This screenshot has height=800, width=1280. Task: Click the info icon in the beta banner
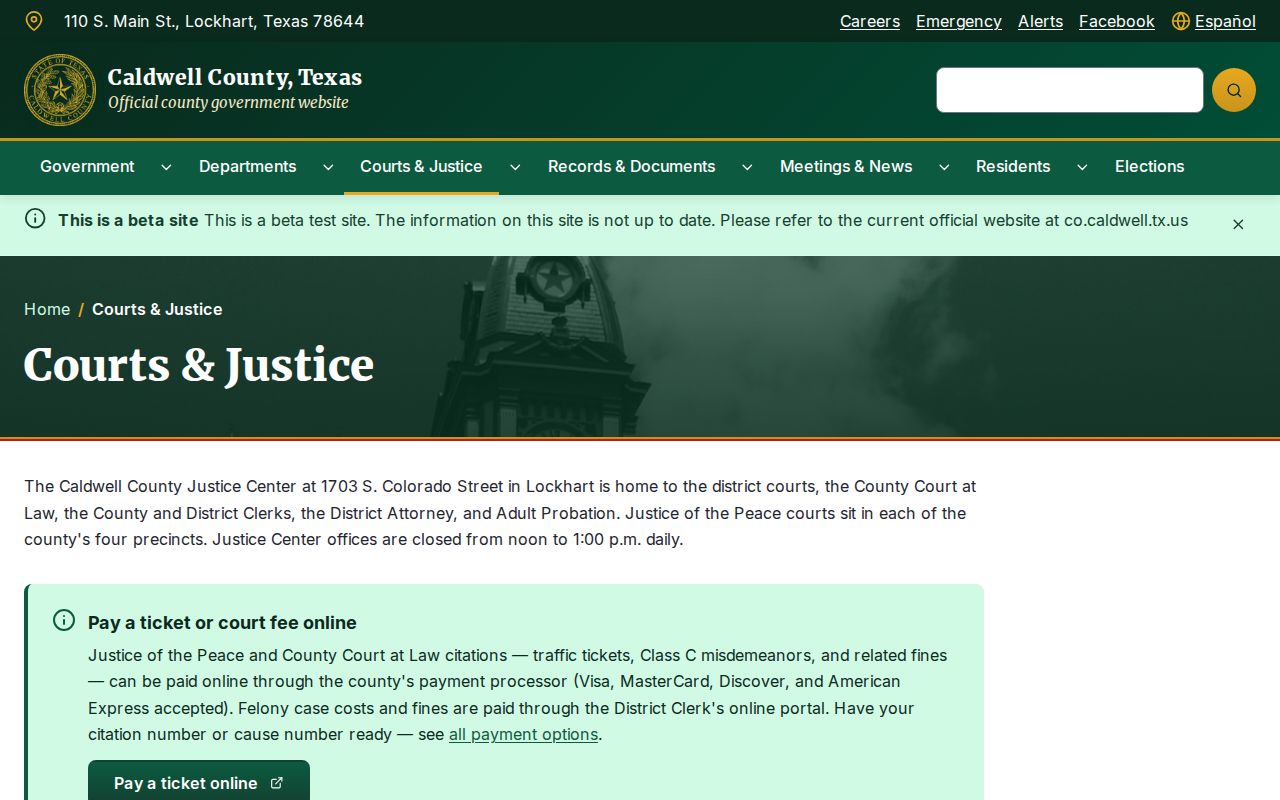click(35, 219)
